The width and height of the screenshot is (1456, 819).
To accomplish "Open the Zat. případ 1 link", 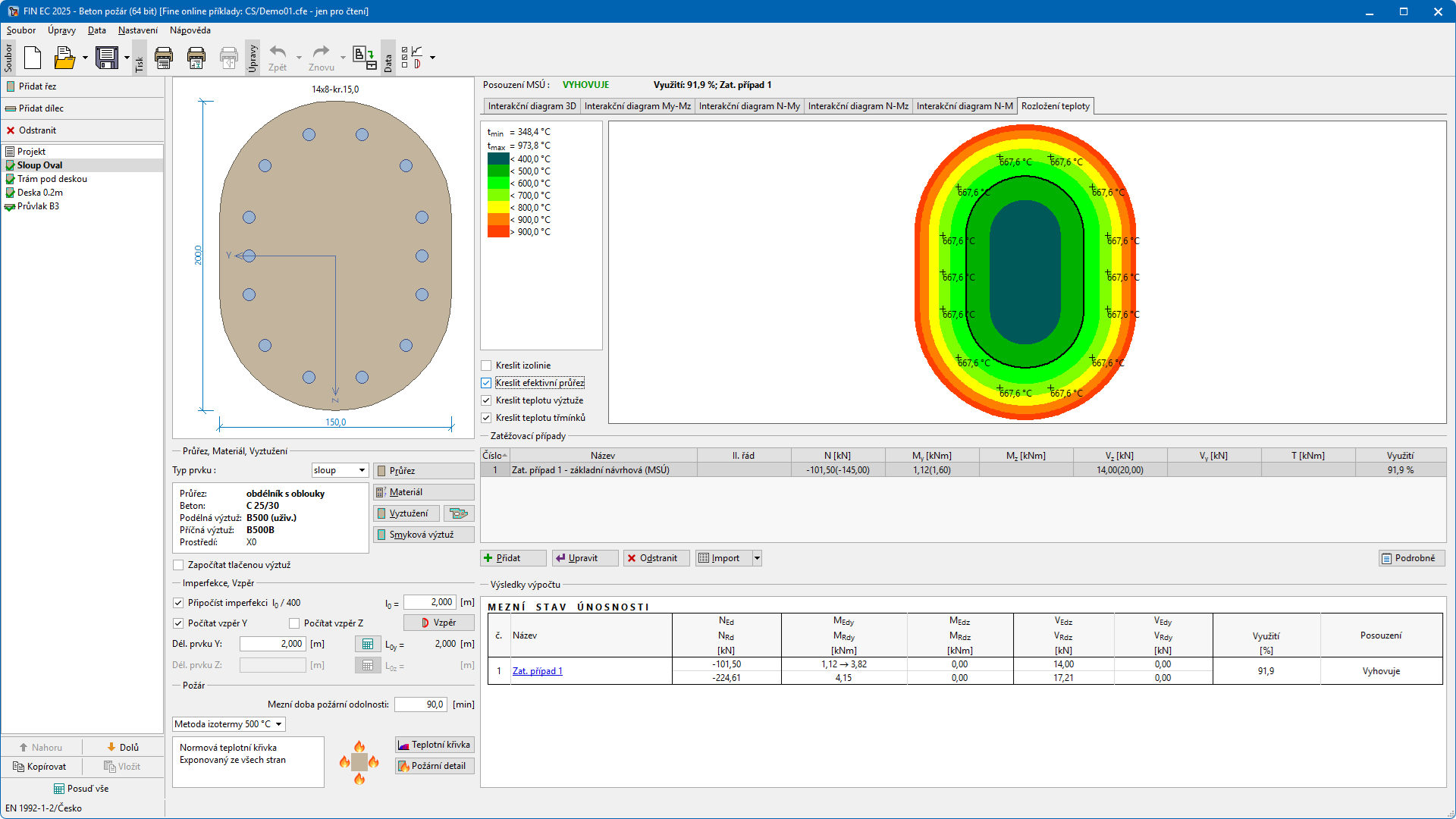I will point(538,671).
